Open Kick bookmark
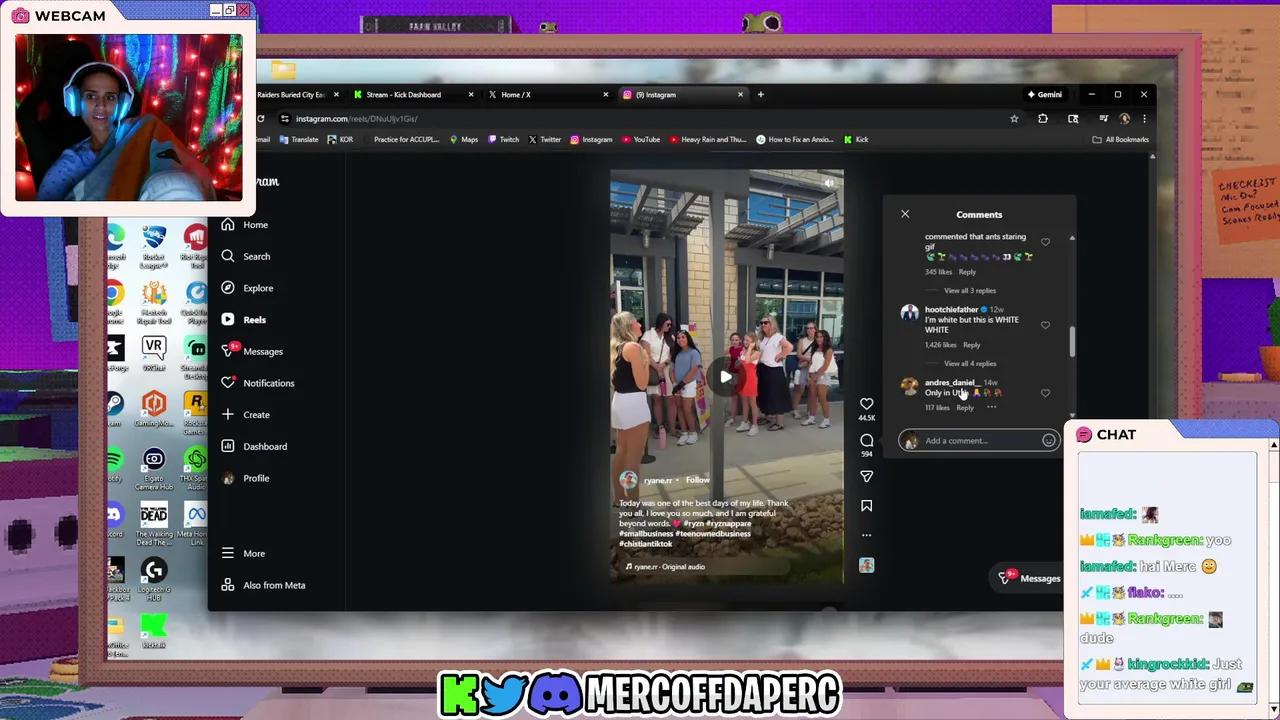The image size is (1280, 720). point(856,140)
